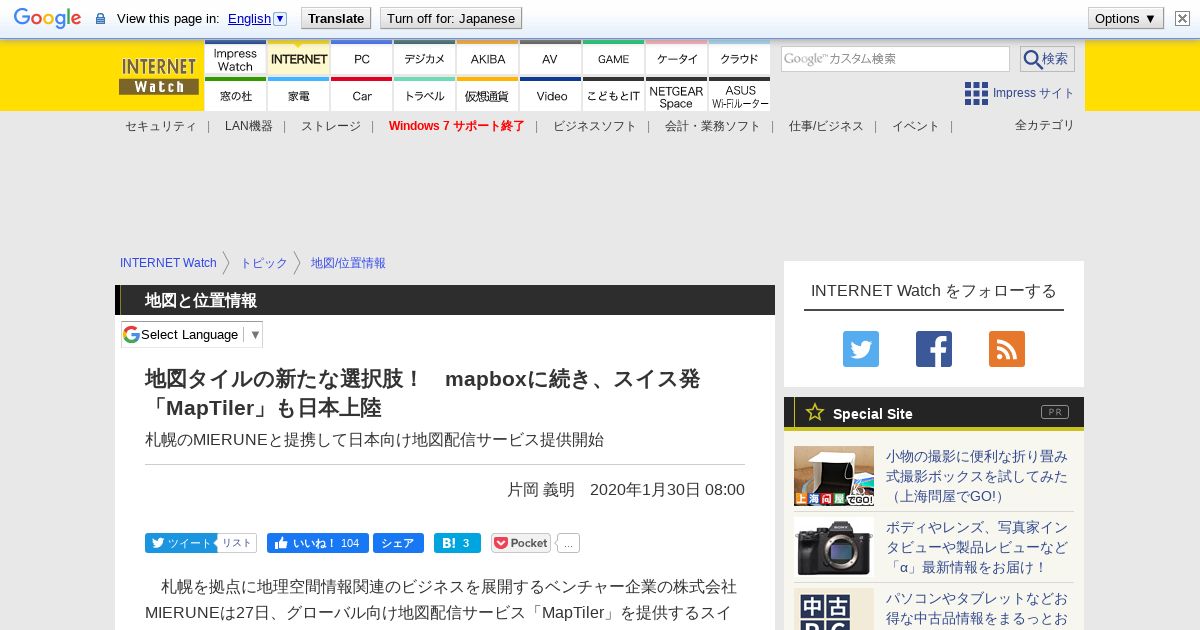Follow INTERNET Watch on Twitter icon
The height and width of the screenshot is (630, 1200).
click(x=861, y=349)
